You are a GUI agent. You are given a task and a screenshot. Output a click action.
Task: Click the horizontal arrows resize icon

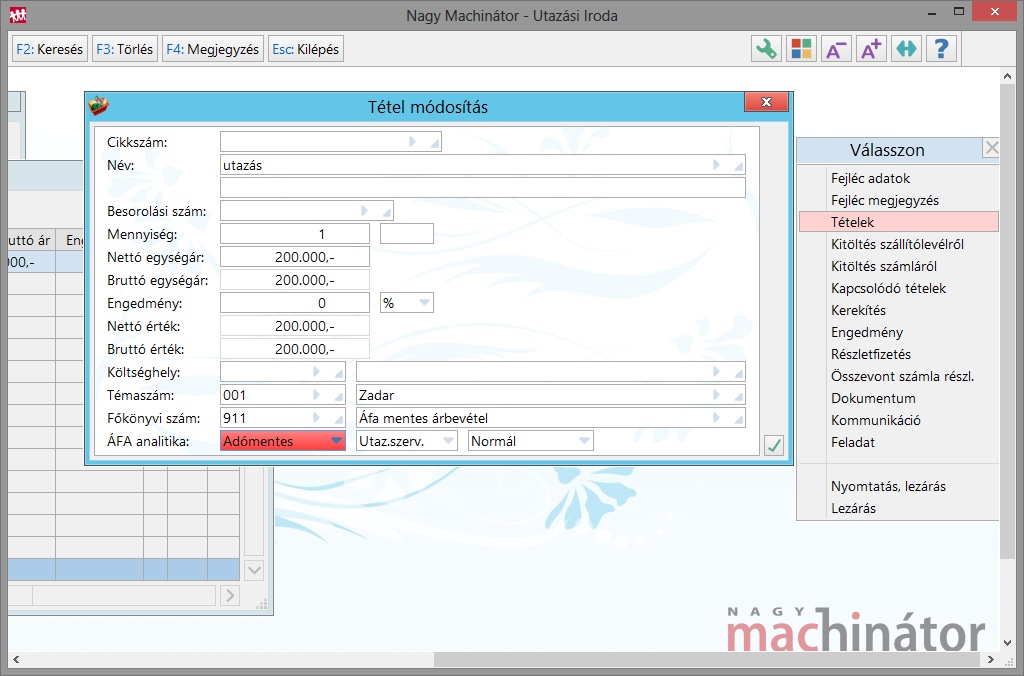[906, 49]
